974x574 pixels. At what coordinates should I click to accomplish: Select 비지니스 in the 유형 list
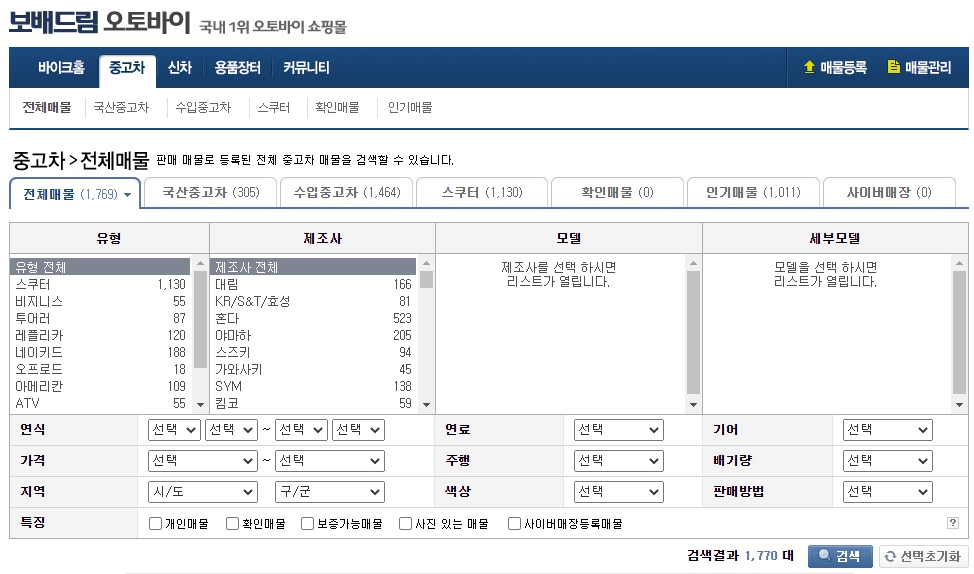[100, 301]
